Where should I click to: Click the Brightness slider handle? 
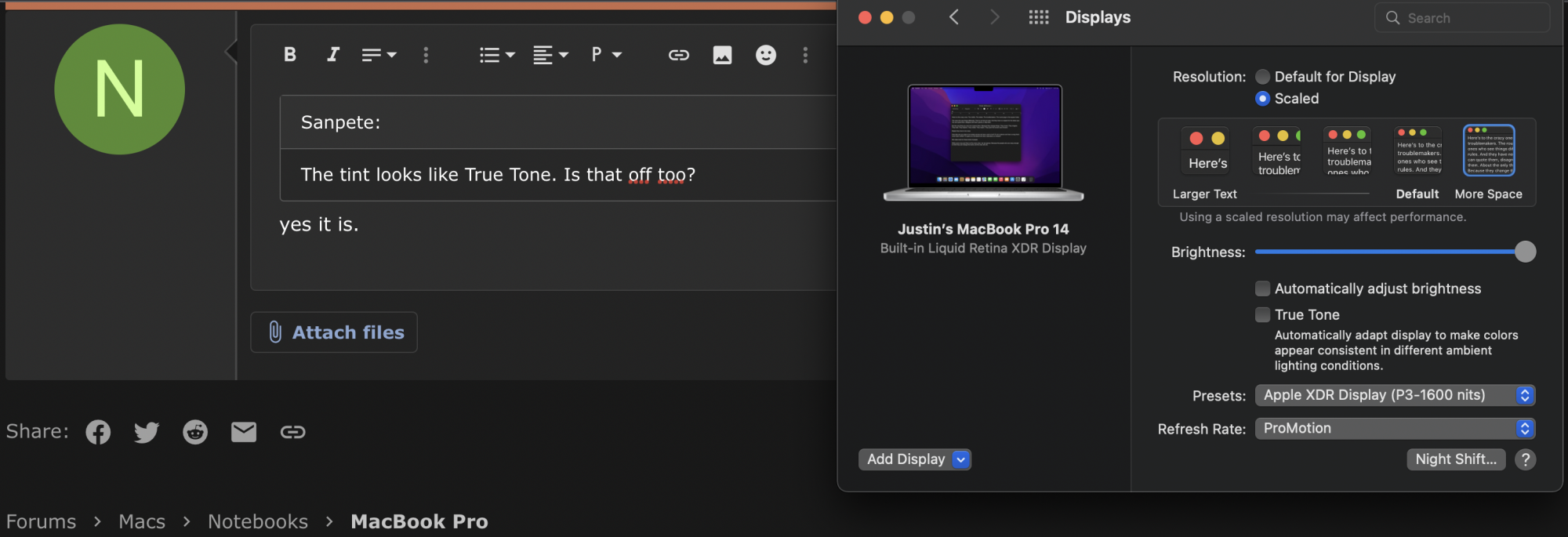point(1526,252)
